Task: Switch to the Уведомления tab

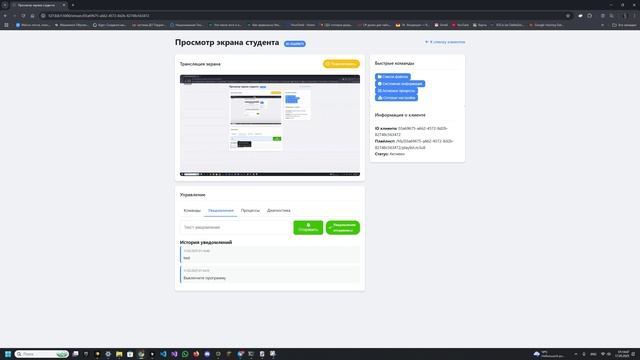Action: (x=221, y=210)
